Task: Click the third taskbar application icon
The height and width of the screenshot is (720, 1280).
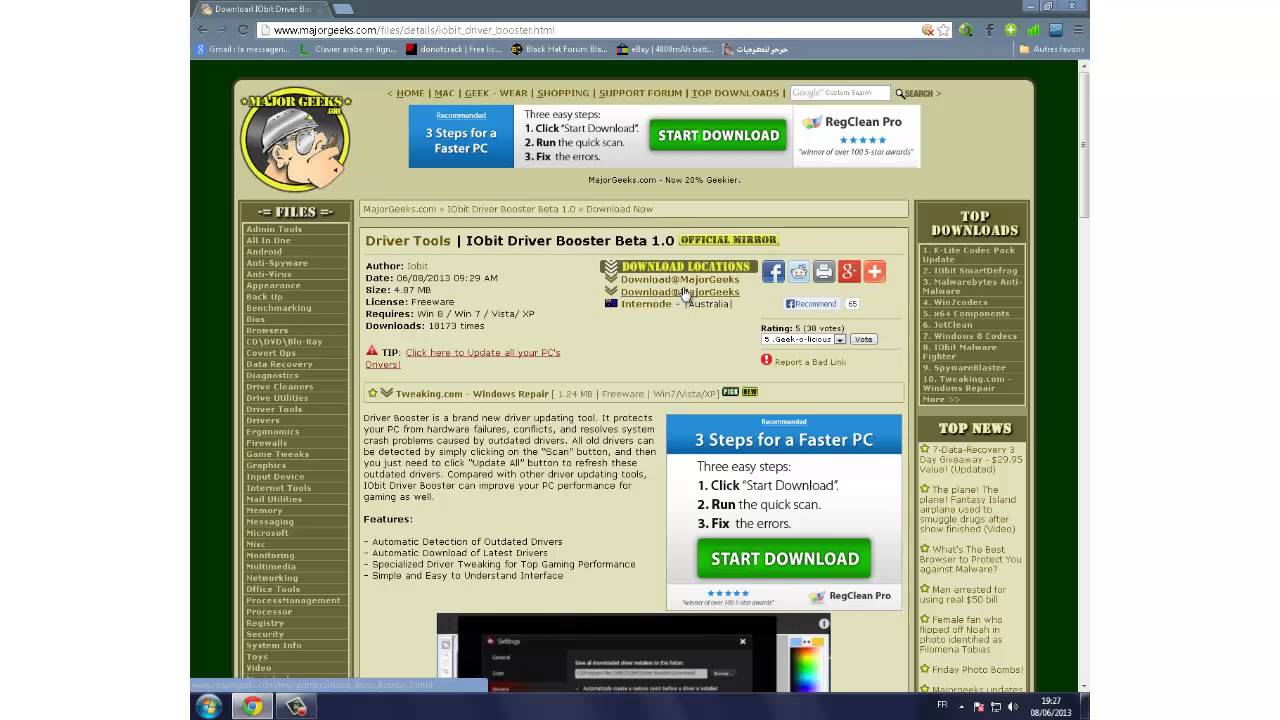Action: (296, 707)
